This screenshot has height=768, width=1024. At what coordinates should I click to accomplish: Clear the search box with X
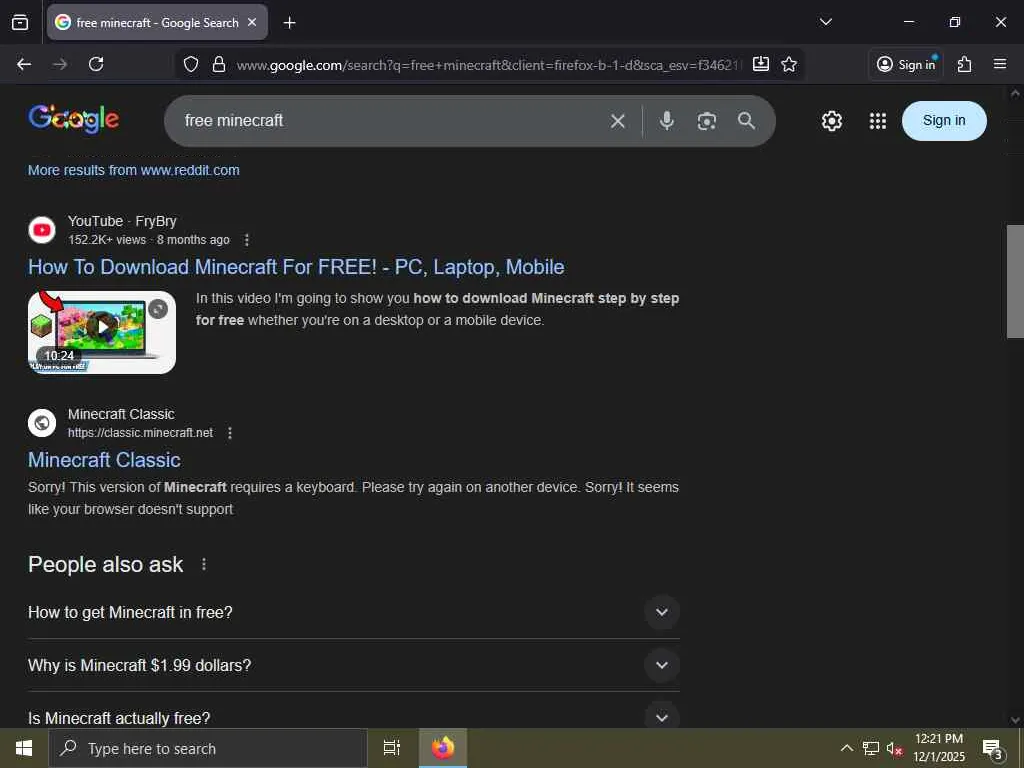coord(618,121)
